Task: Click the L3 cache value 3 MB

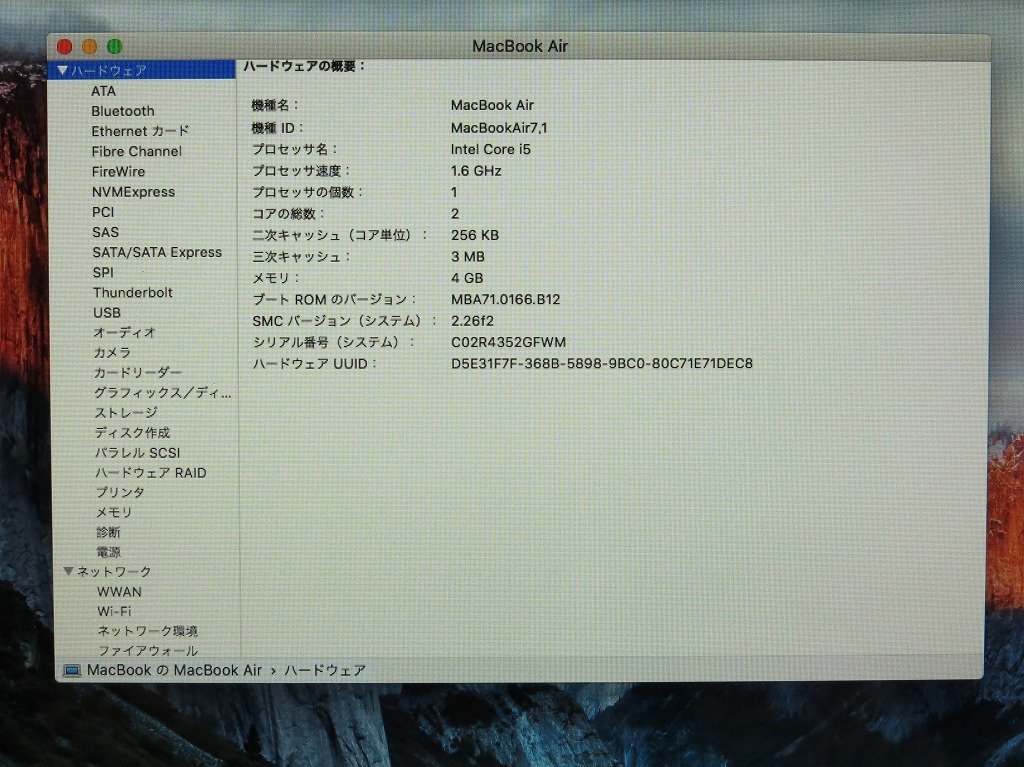Action: [468, 257]
